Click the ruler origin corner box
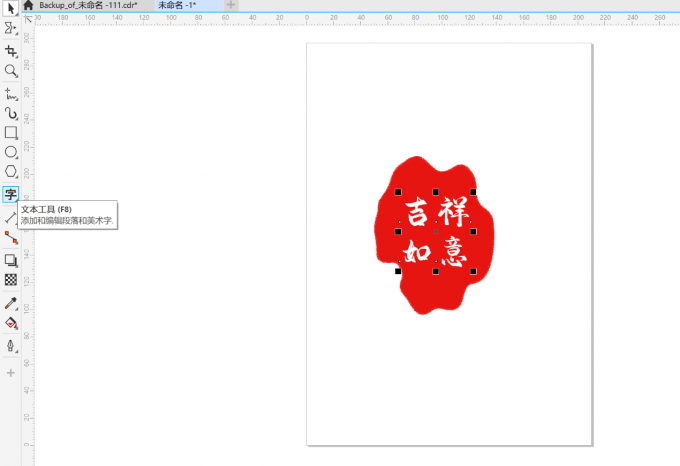 [28, 19]
